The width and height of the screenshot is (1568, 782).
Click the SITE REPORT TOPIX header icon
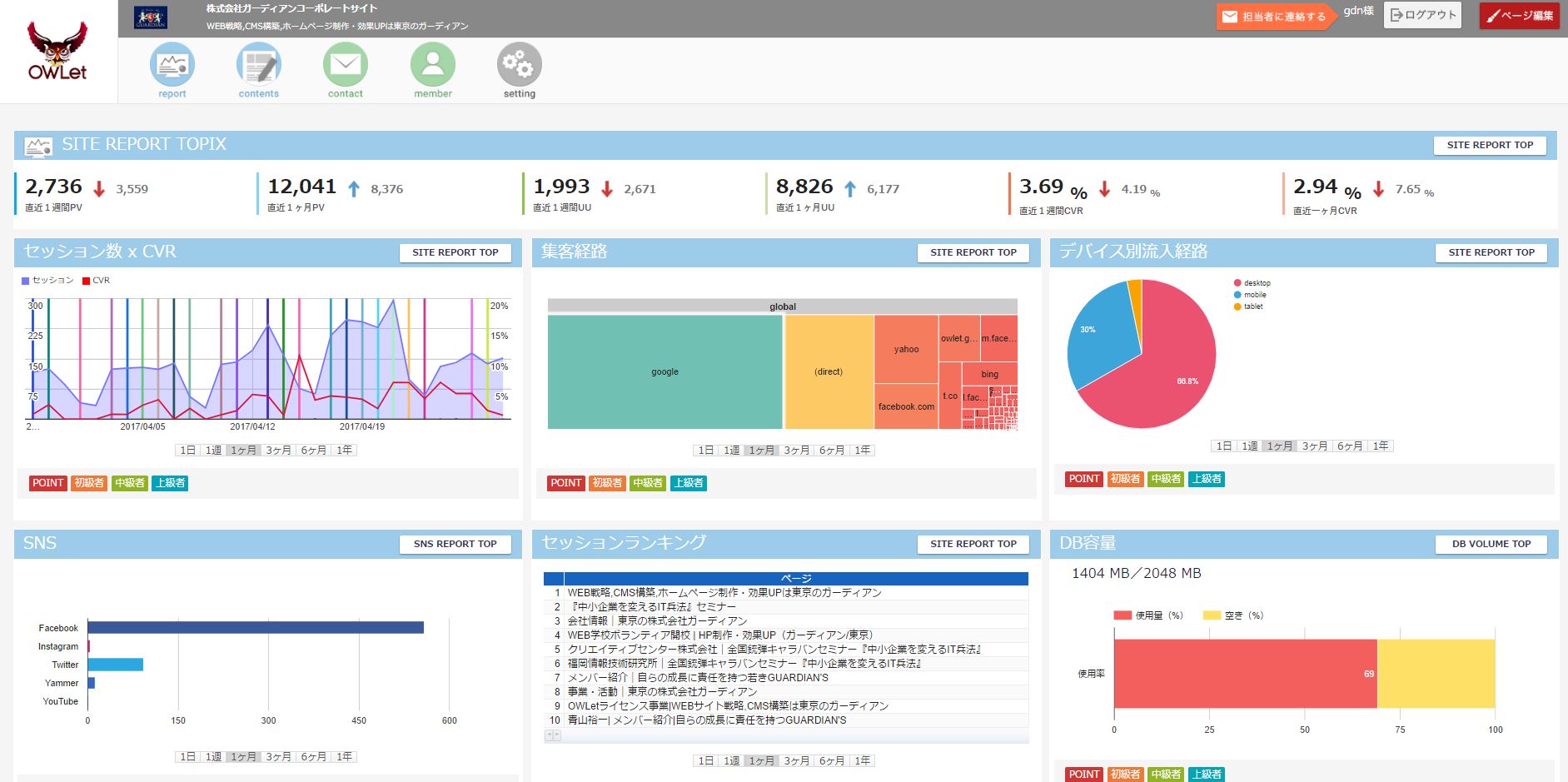coord(38,146)
